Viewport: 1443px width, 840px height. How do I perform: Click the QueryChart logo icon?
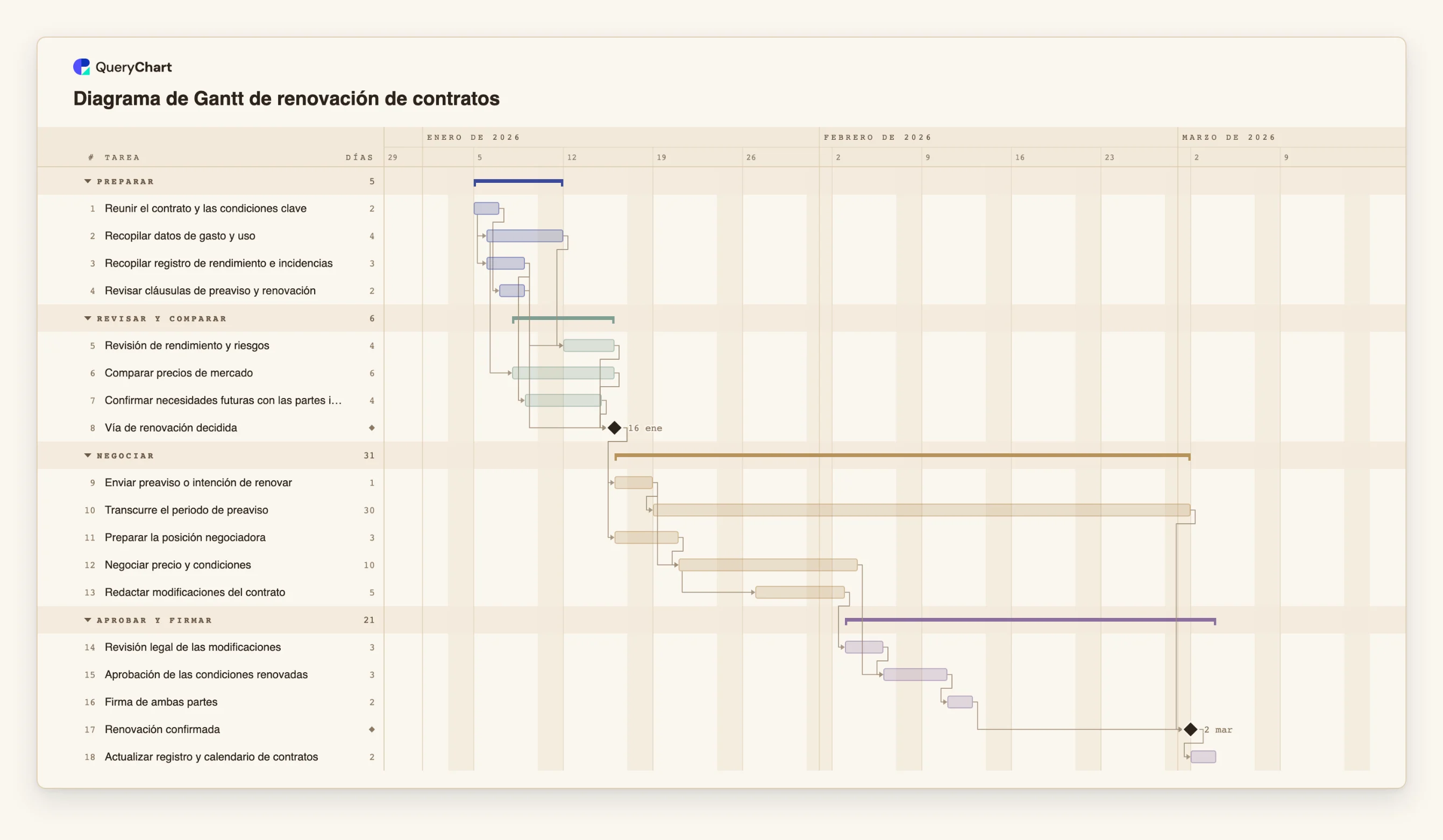point(81,67)
